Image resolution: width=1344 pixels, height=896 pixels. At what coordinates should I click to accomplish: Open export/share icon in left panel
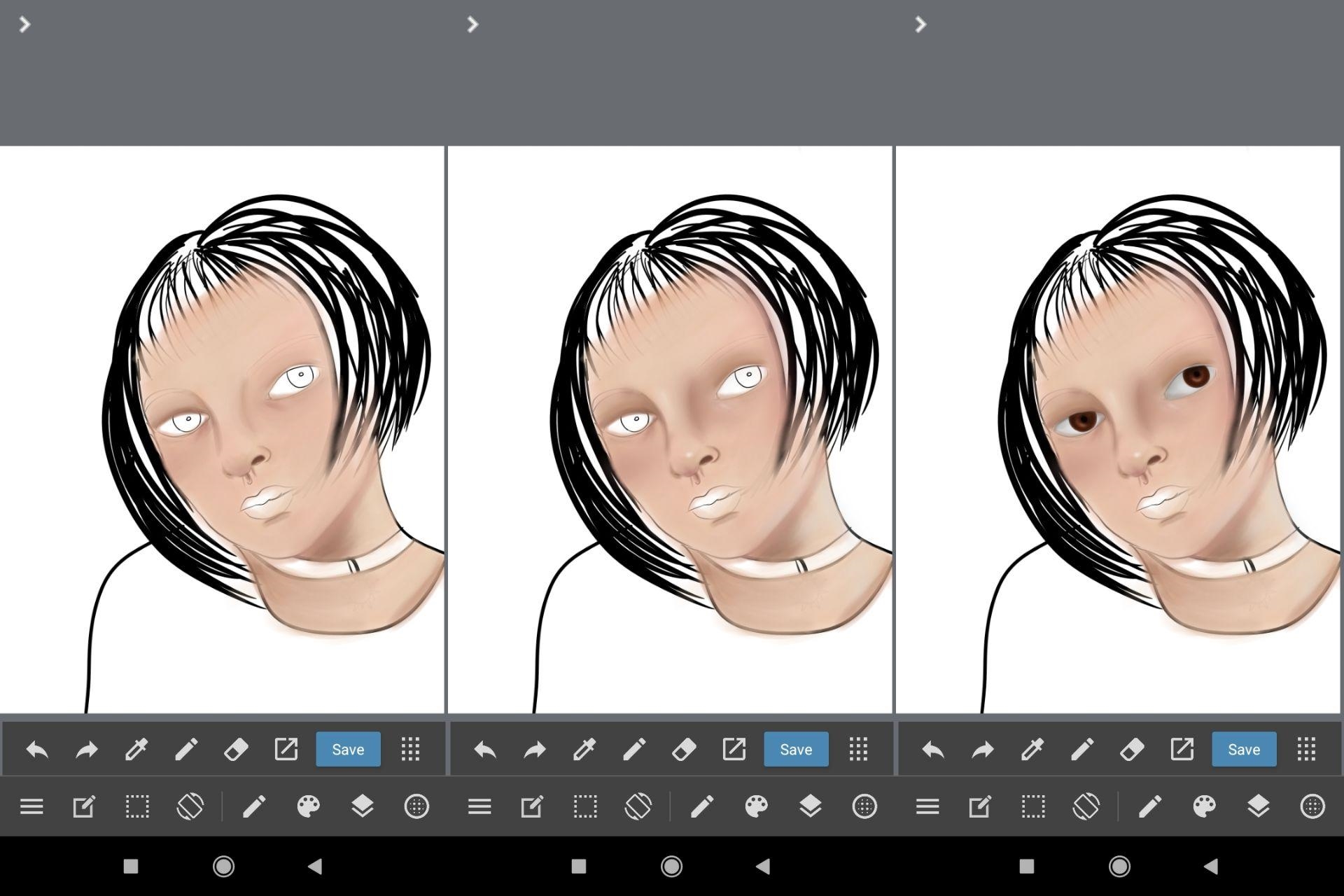[x=286, y=749]
